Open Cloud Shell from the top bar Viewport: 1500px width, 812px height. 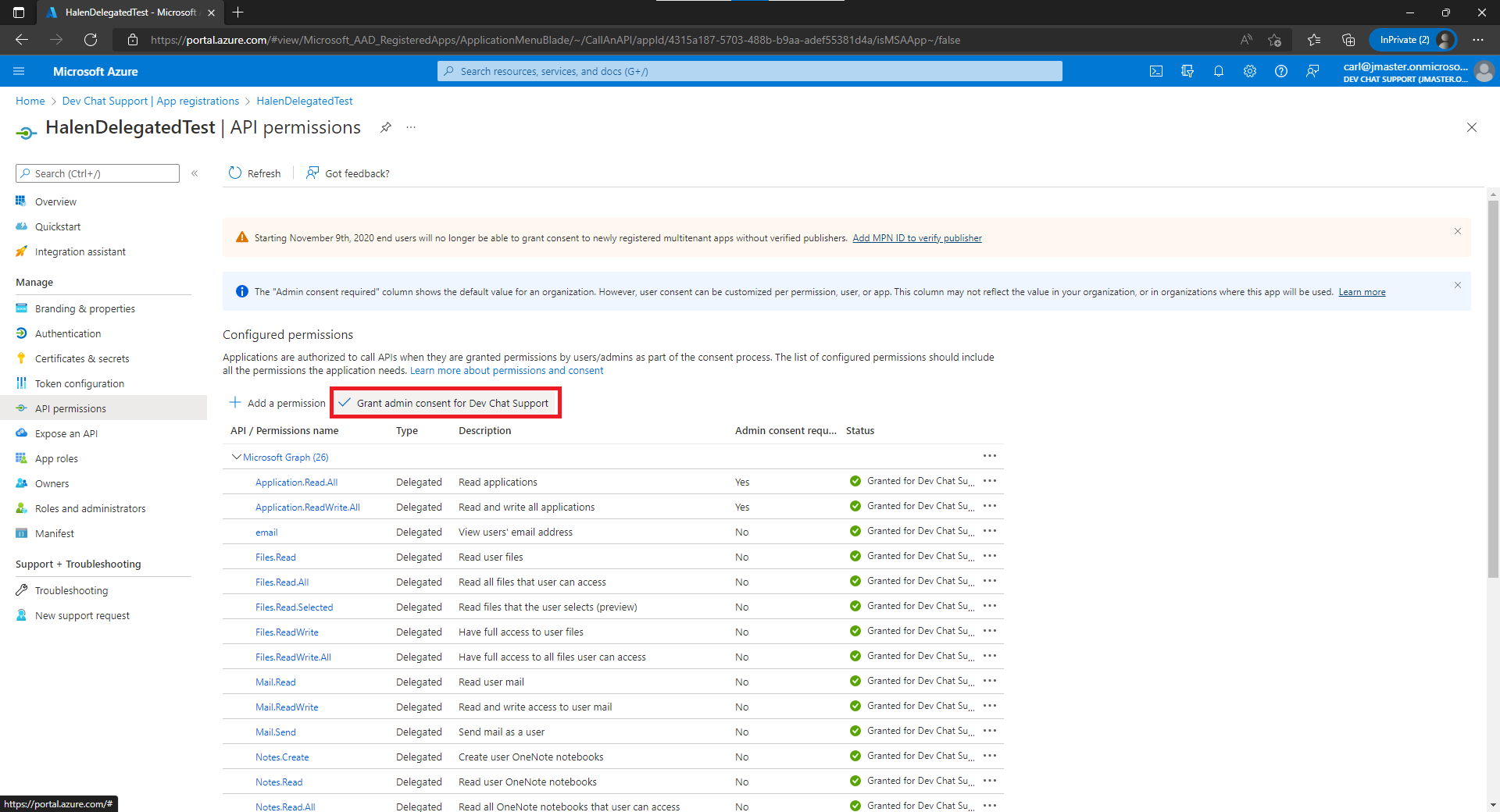click(x=1156, y=71)
